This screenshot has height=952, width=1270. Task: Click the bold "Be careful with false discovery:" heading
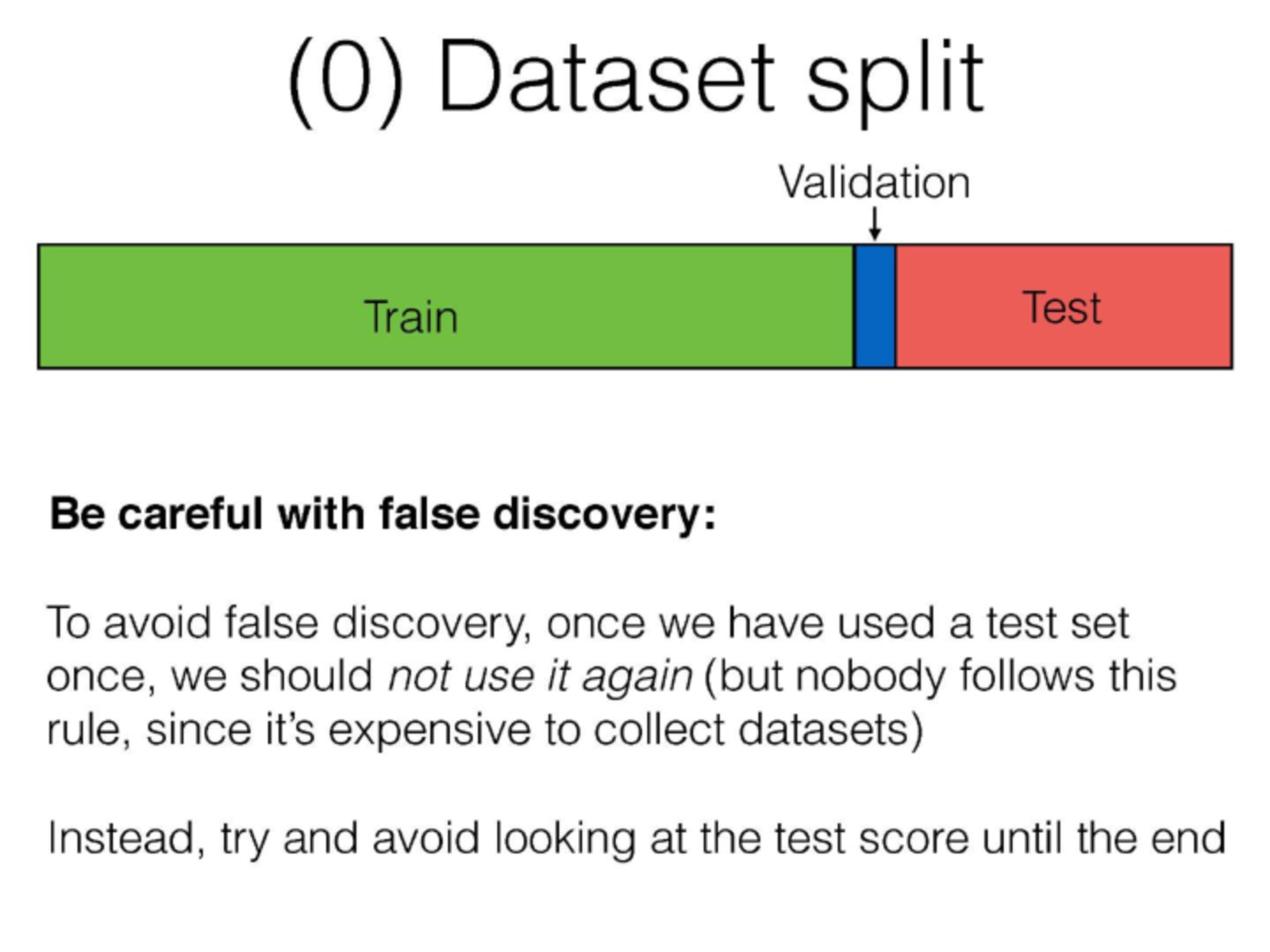[383, 514]
